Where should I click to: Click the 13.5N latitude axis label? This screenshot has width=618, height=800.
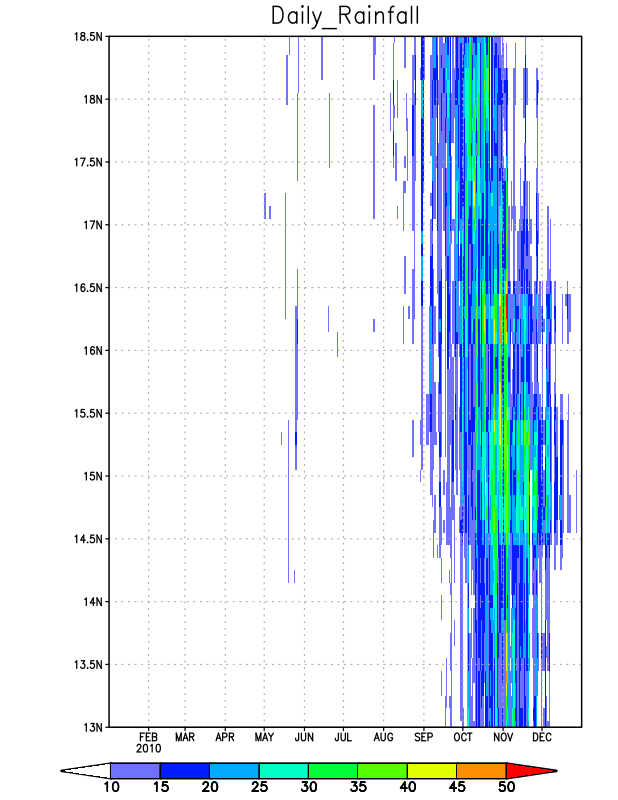(89, 665)
